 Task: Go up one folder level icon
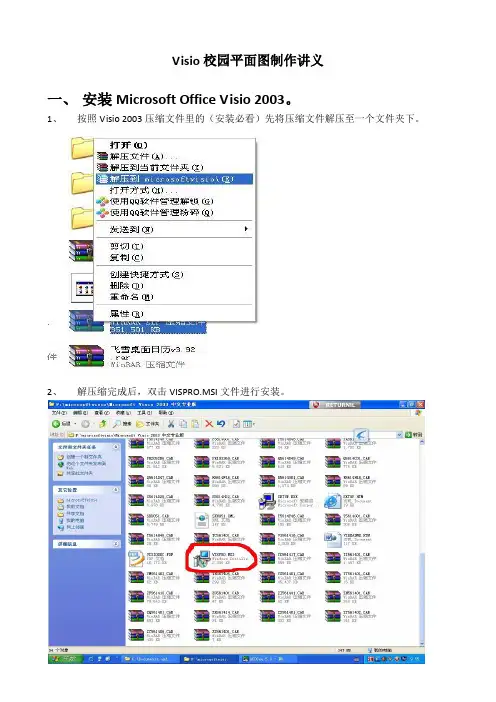(103, 424)
